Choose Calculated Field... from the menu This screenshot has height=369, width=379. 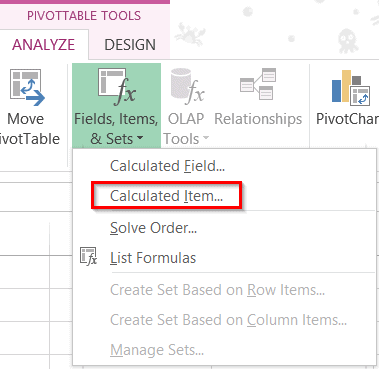coord(167,166)
